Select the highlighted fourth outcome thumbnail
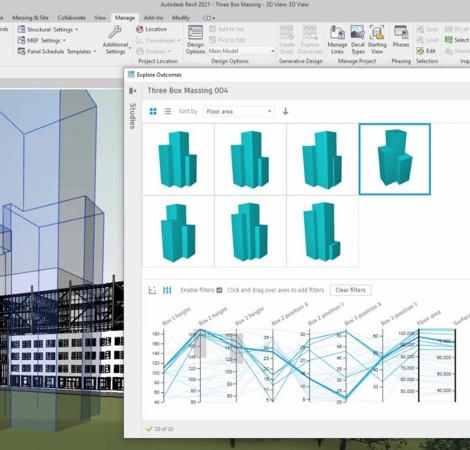This screenshot has height=450, width=470. tap(395, 159)
